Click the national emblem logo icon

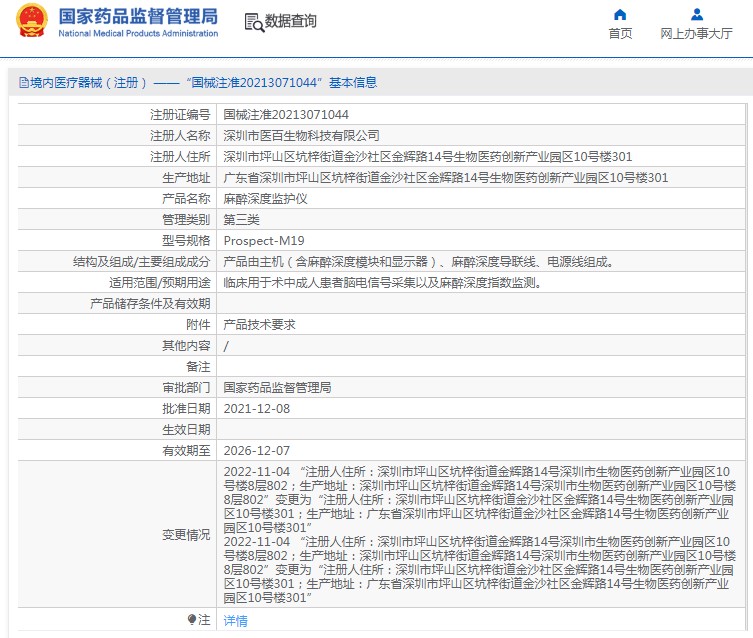(31, 21)
